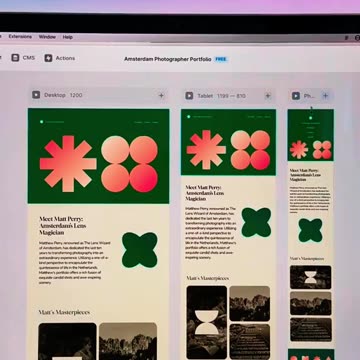Select the green clover shape in Tablet frame
The width and height of the screenshot is (360, 360).
point(256,222)
